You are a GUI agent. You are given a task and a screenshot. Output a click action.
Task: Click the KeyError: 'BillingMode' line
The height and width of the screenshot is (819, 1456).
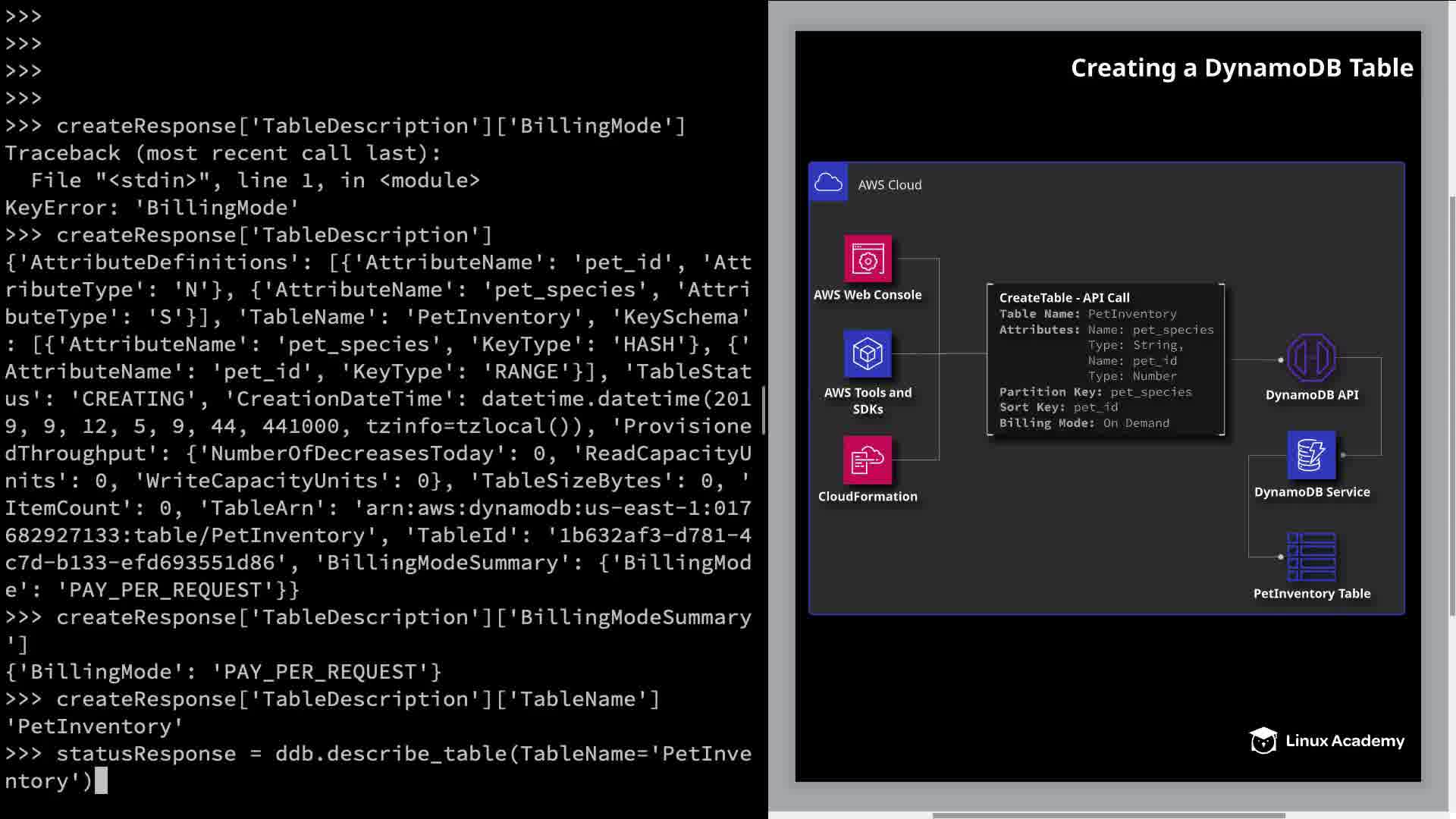coord(152,208)
